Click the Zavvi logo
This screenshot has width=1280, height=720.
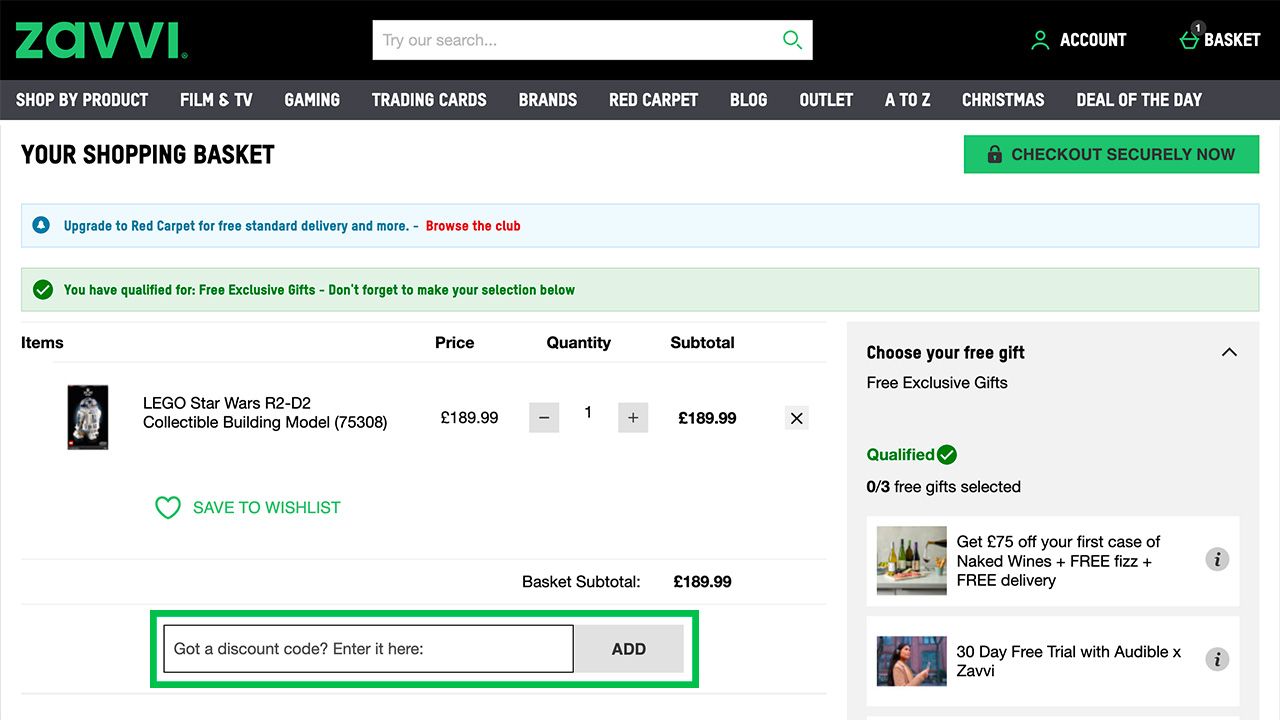(101, 40)
